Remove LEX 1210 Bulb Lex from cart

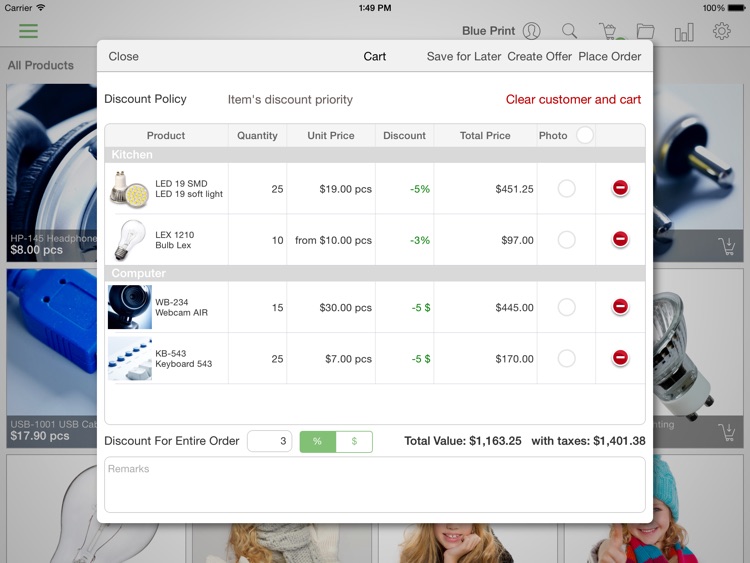pyautogui.click(x=620, y=239)
